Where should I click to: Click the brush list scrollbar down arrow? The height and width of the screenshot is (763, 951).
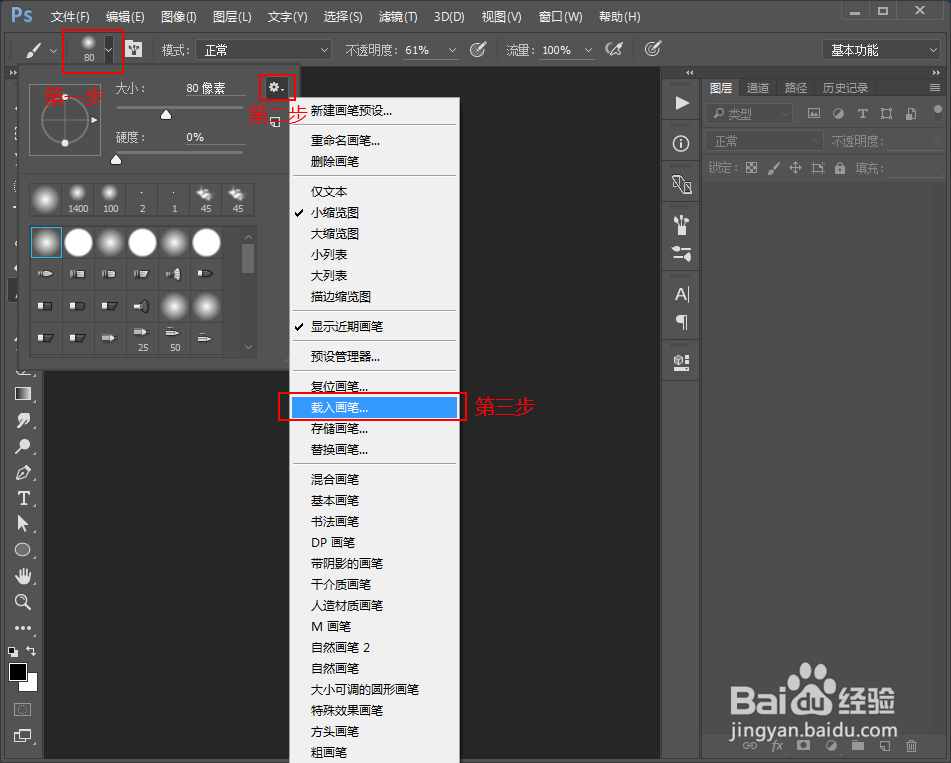tap(248, 347)
